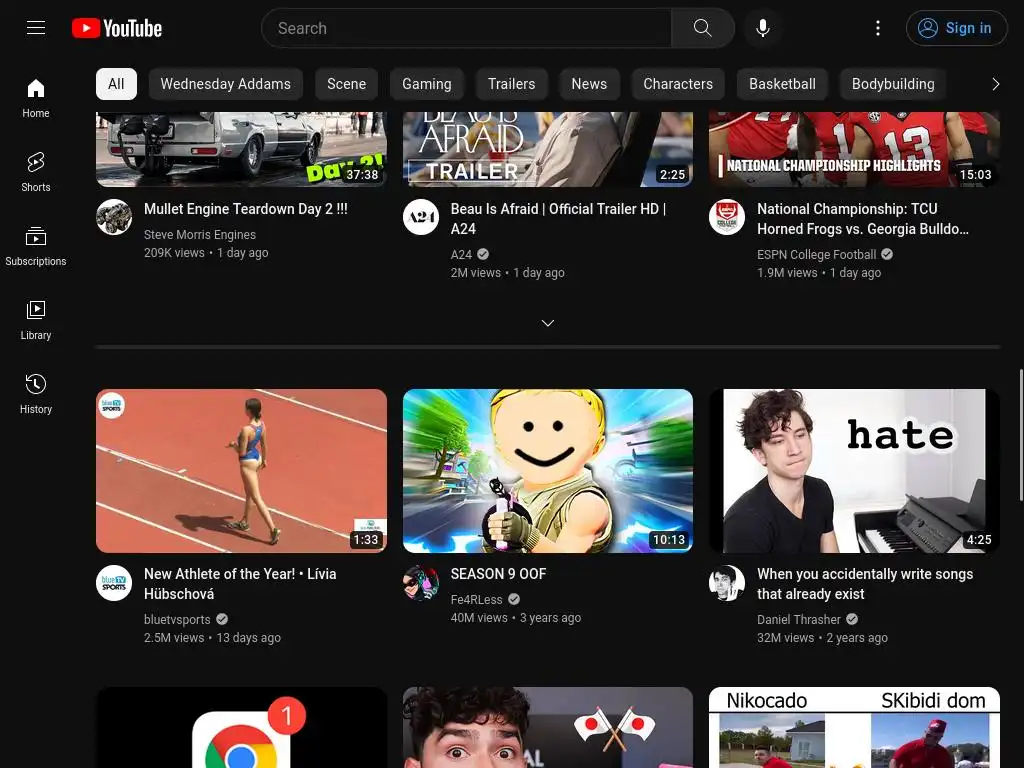
Task: Select the Trailers filter chip
Action: pos(511,84)
